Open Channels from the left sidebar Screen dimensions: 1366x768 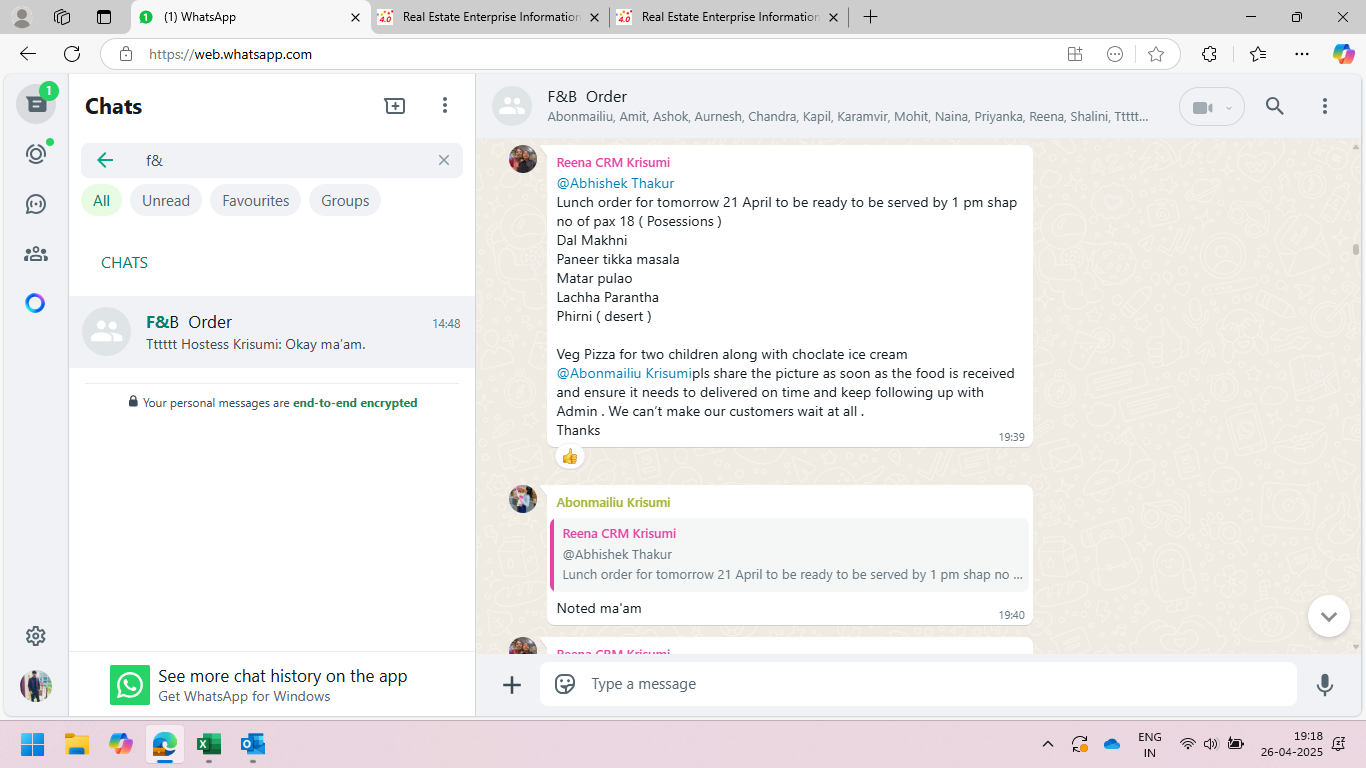[x=36, y=204]
